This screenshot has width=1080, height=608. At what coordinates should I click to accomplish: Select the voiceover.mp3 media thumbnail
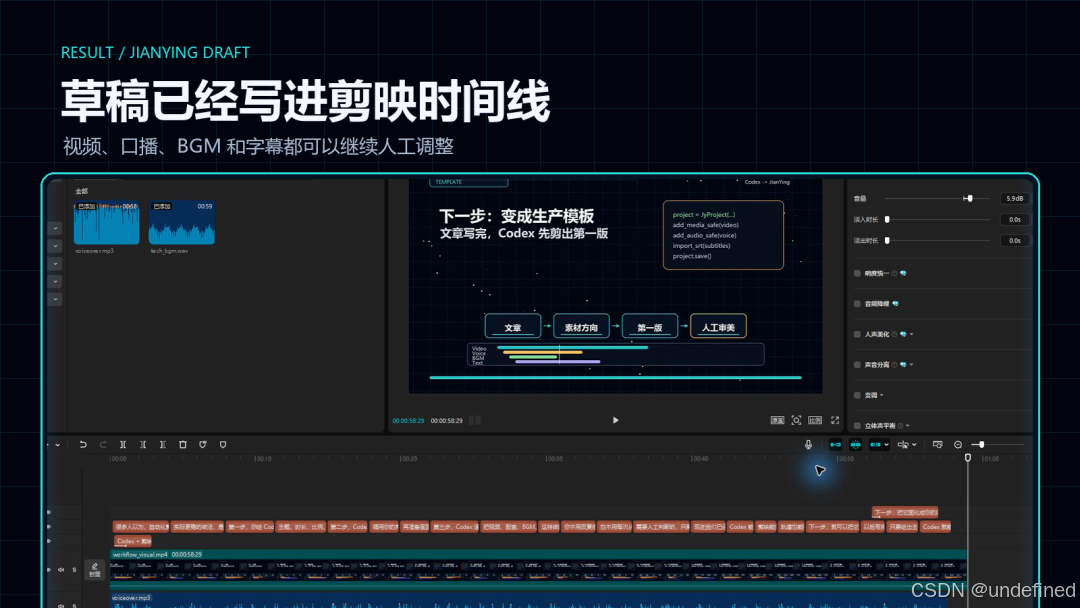tap(107, 223)
